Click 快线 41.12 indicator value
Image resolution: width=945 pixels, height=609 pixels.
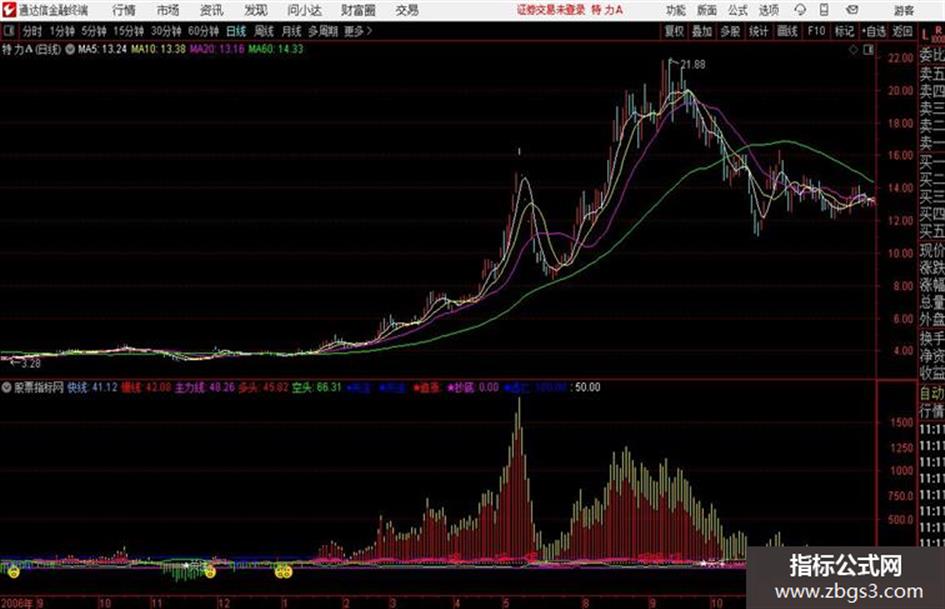click(92, 387)
